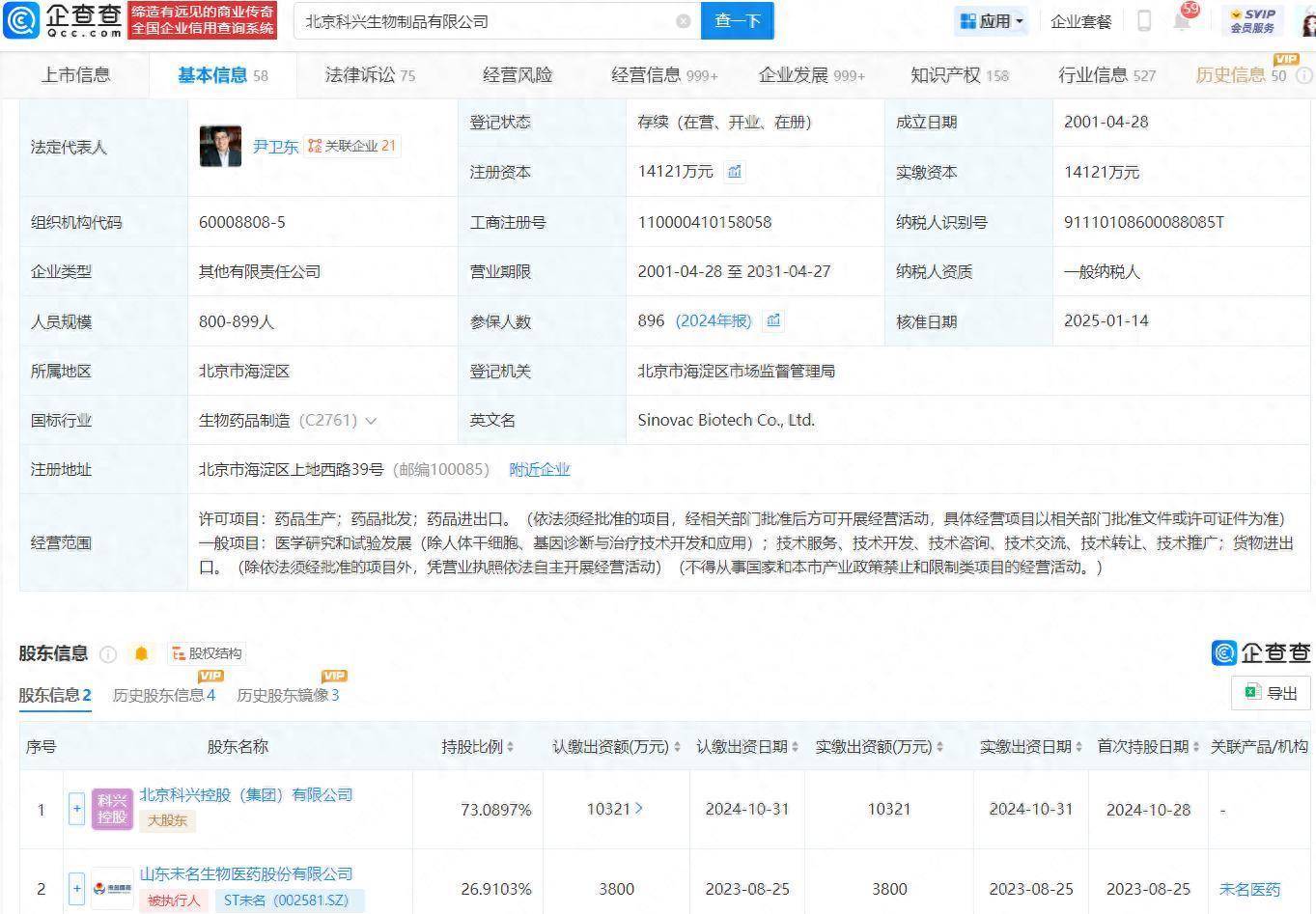Image resolution: width=1316 pixels, height=914 pixels.
Task: Switch to 法律诉讼 tab
Action: click(x=370, y=74)
